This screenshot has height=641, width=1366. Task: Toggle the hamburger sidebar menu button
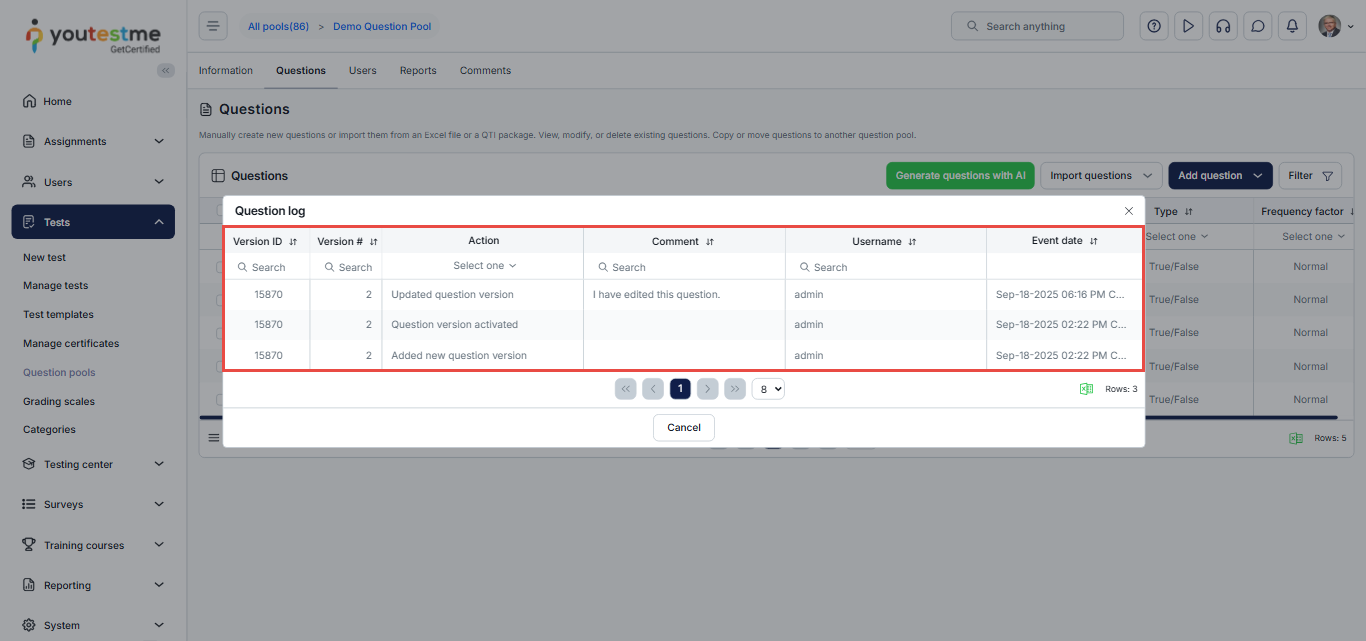(213, 26)
